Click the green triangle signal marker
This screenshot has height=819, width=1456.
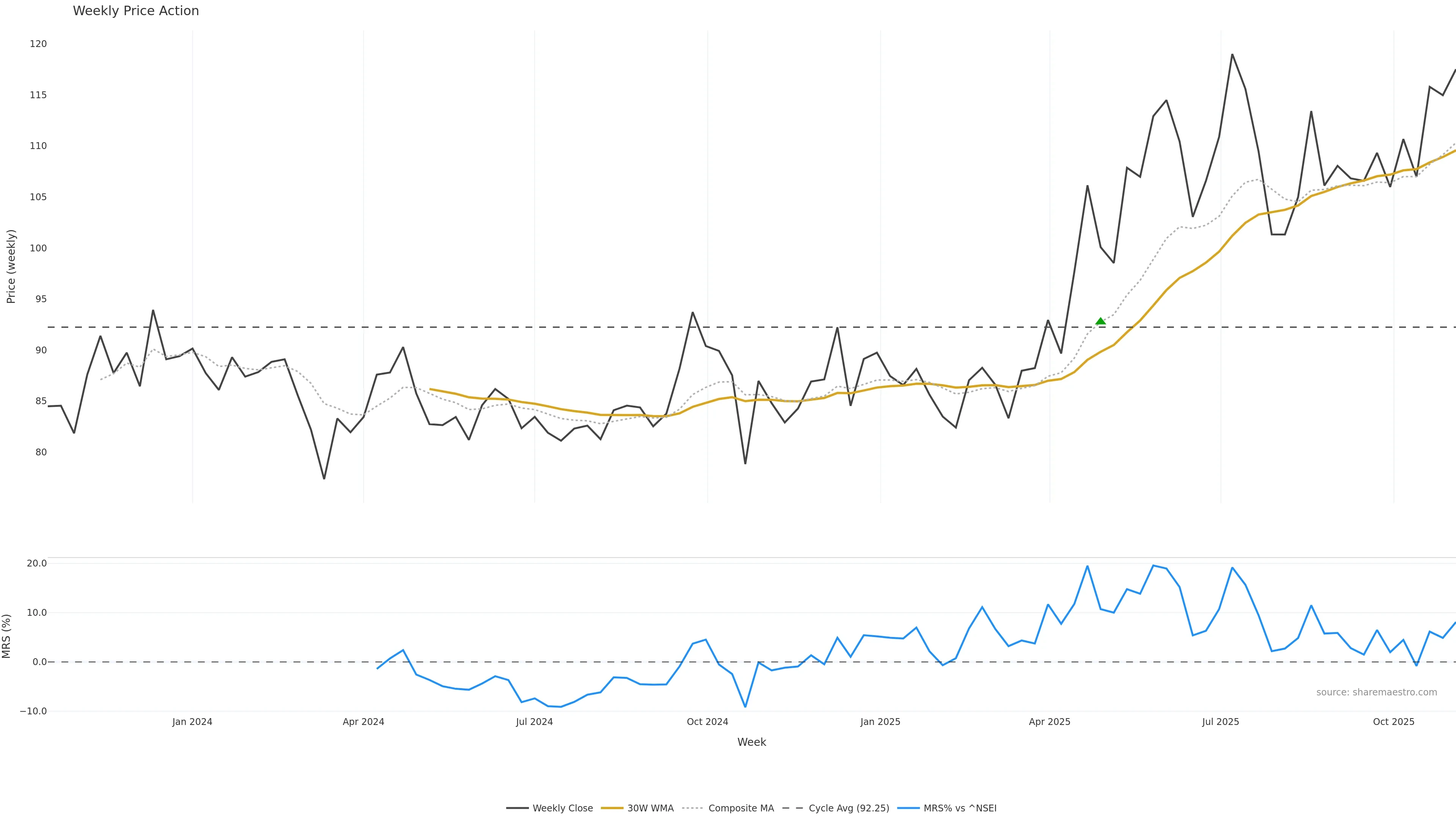click(1100, 321)
